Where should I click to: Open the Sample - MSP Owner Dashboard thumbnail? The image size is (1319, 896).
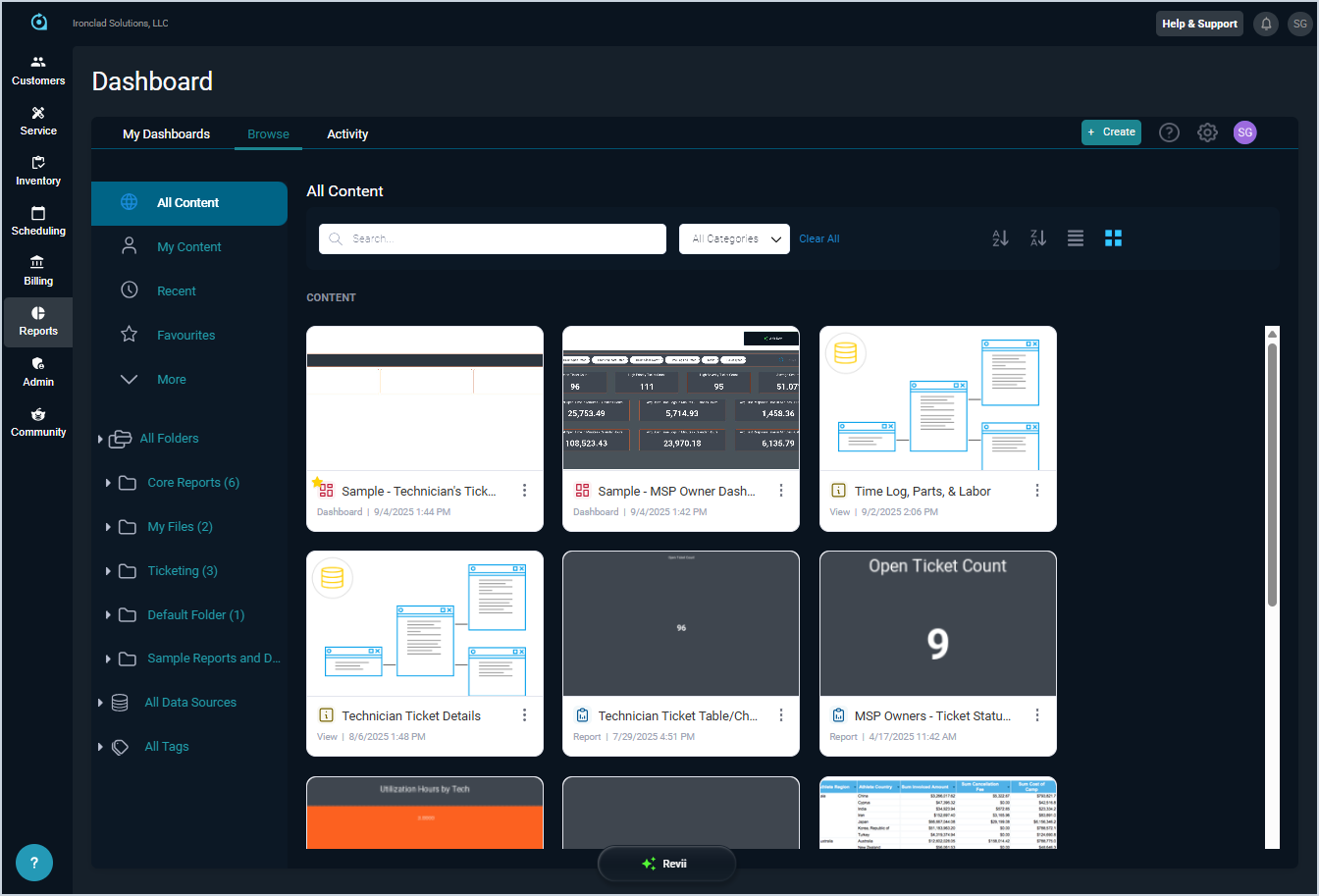pos(681,398)
